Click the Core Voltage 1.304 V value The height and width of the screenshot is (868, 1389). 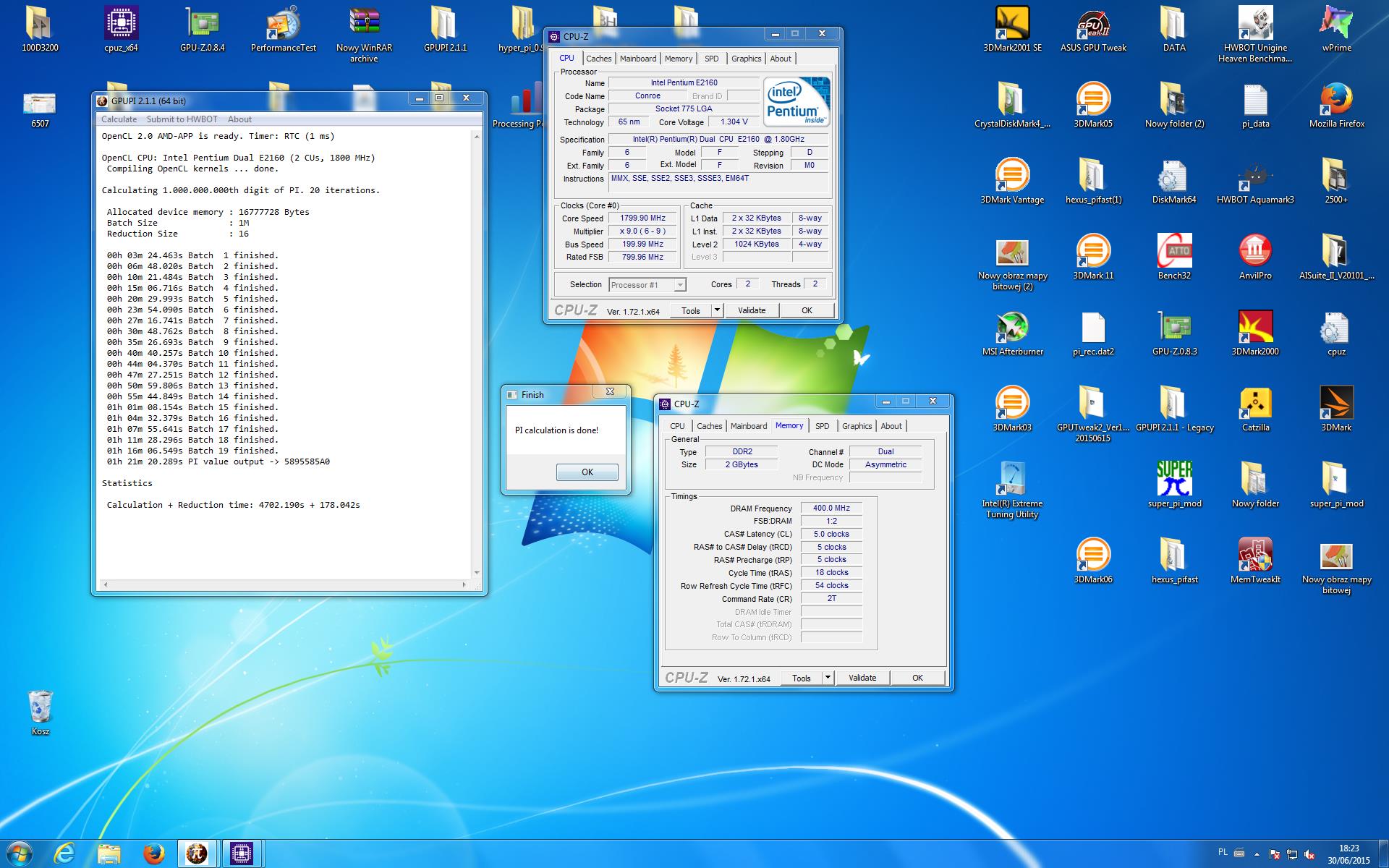(734, 122)
